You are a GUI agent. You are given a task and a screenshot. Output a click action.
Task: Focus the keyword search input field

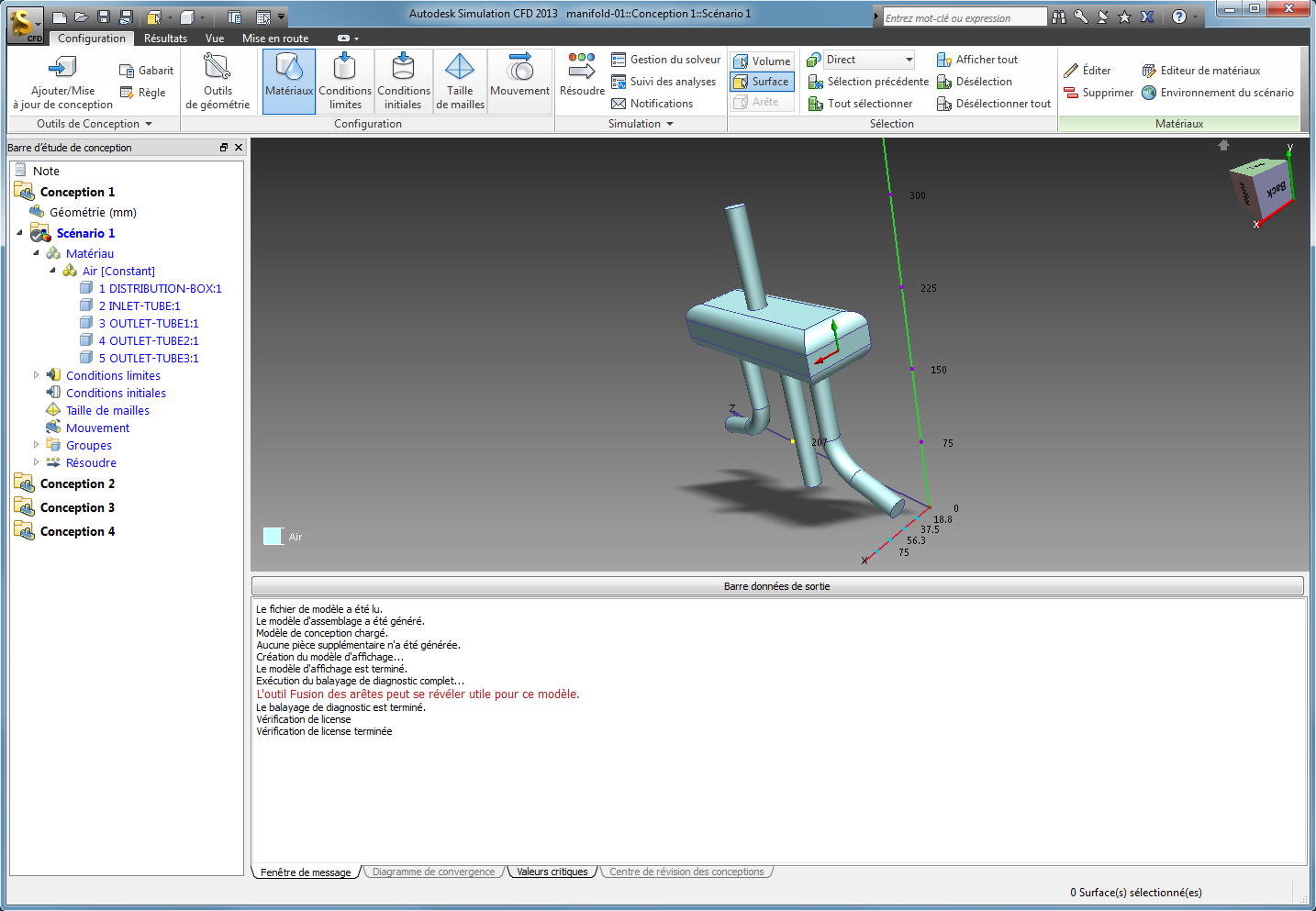(964, 17)
